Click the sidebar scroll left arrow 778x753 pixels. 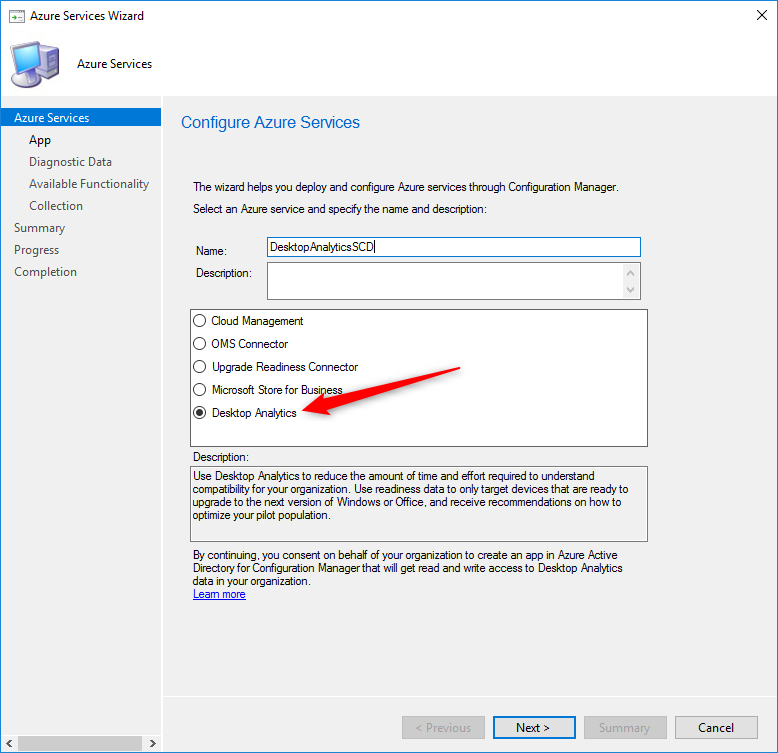[x=9, y=743]
